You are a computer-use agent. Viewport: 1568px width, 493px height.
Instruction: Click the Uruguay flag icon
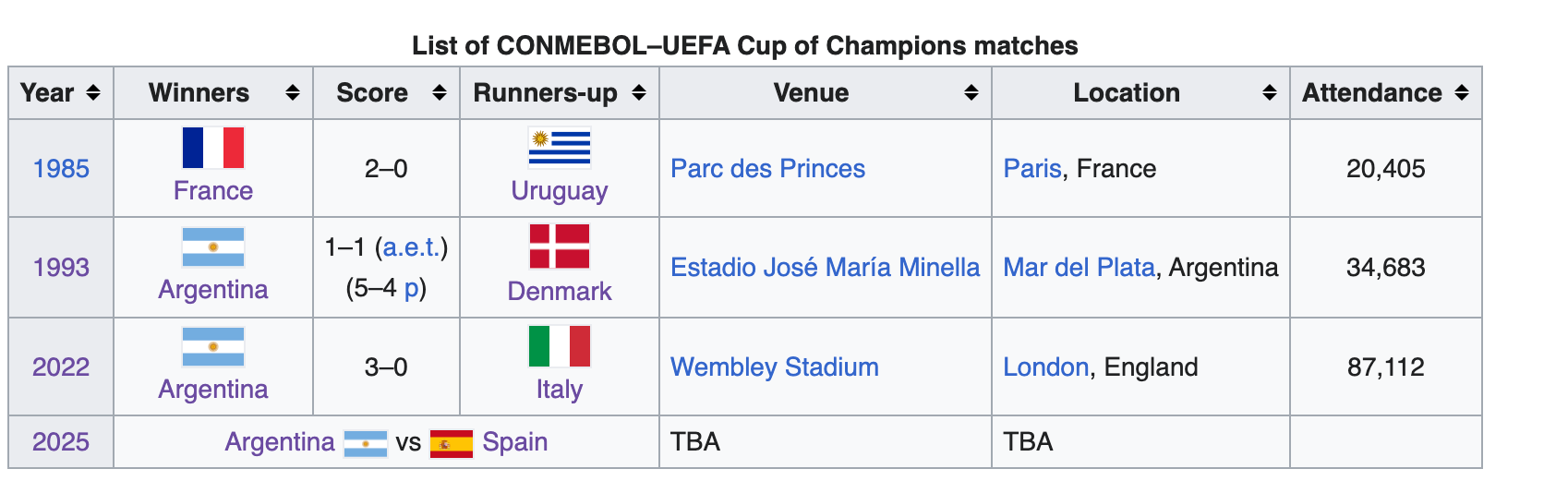[x=560, y=148]
